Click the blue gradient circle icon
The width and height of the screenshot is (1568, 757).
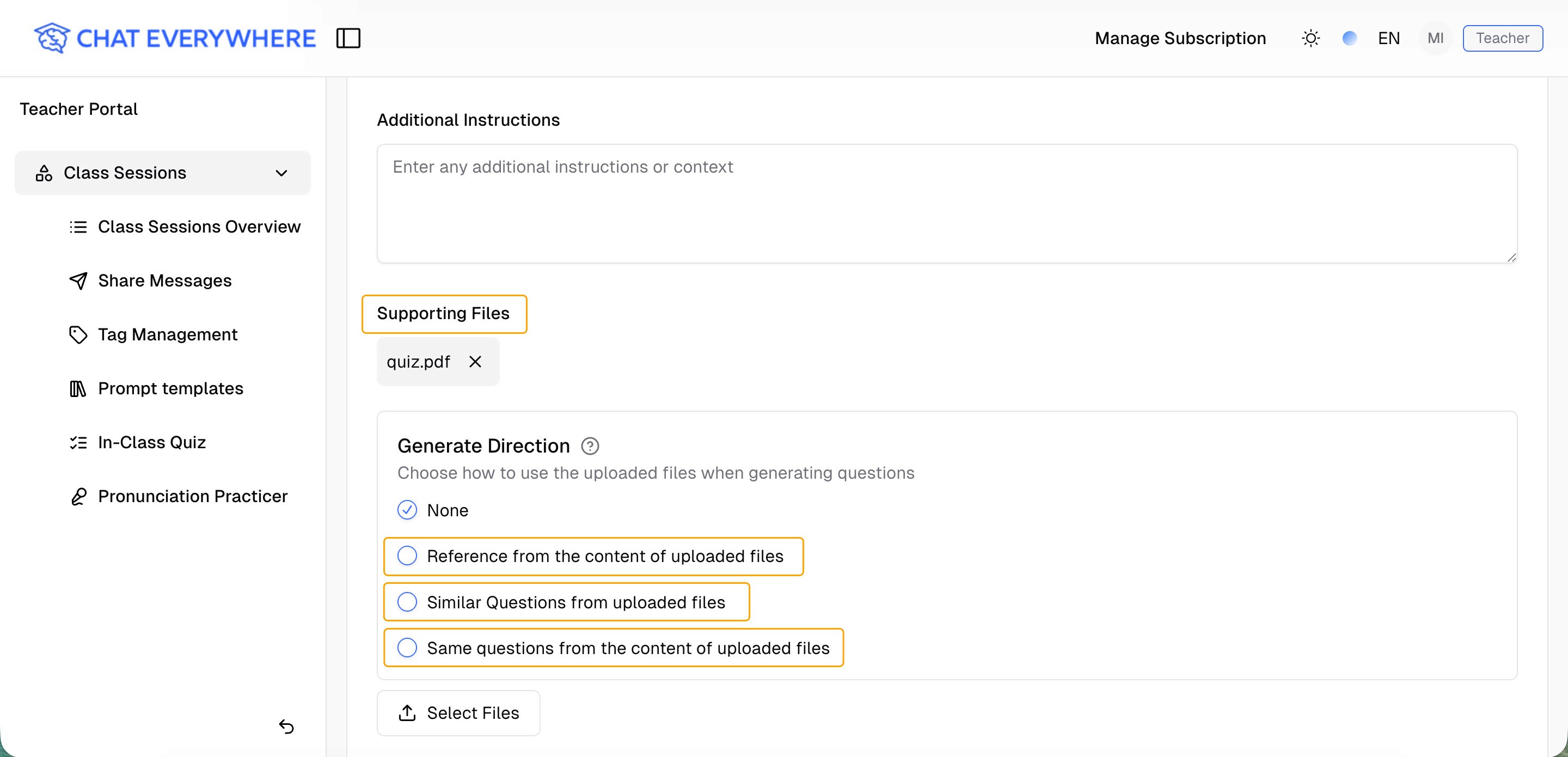[x=1350, y=38]
